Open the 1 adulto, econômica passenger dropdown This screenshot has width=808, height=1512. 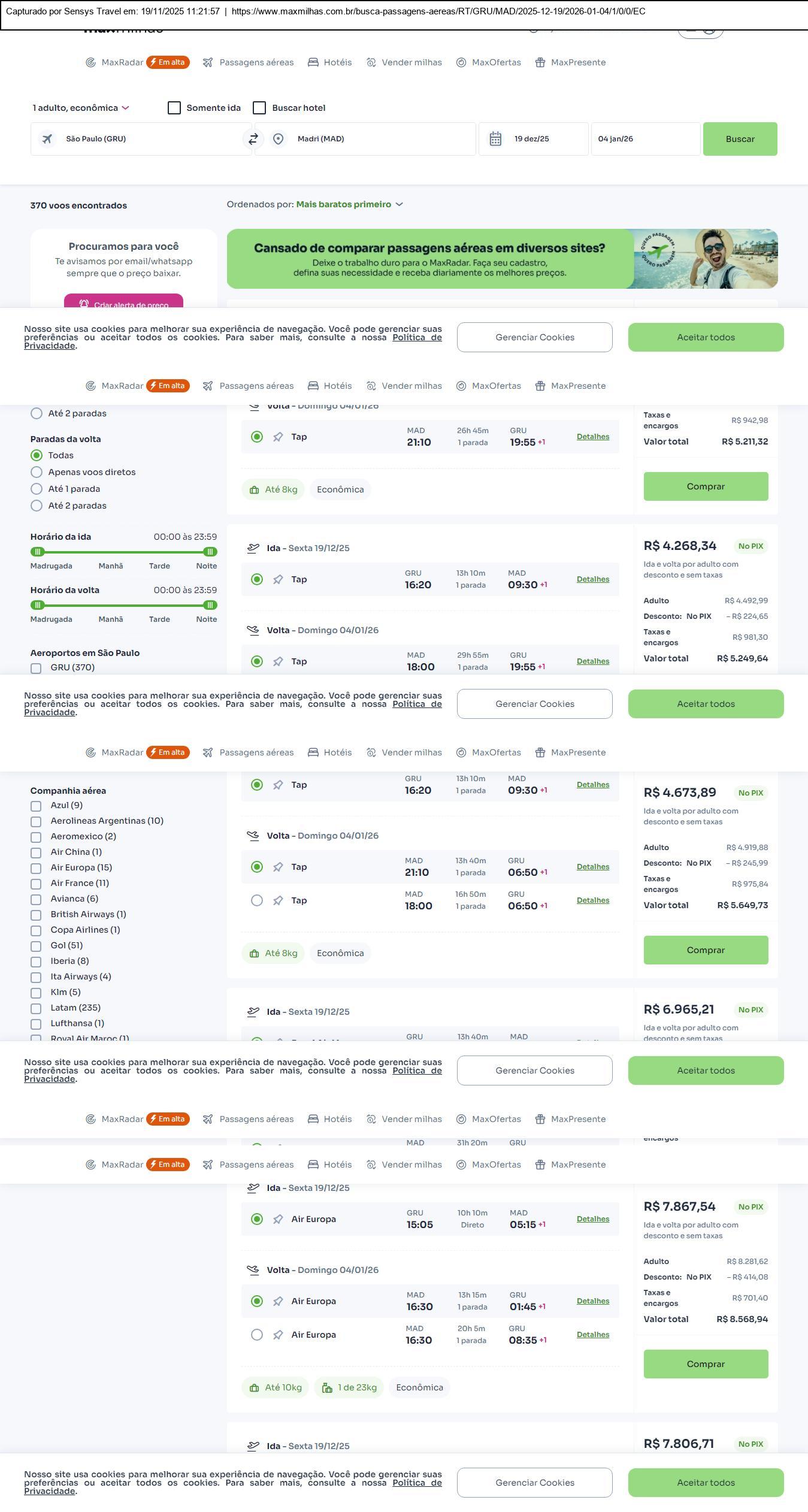pyautogui.click(x=81, y=108)
